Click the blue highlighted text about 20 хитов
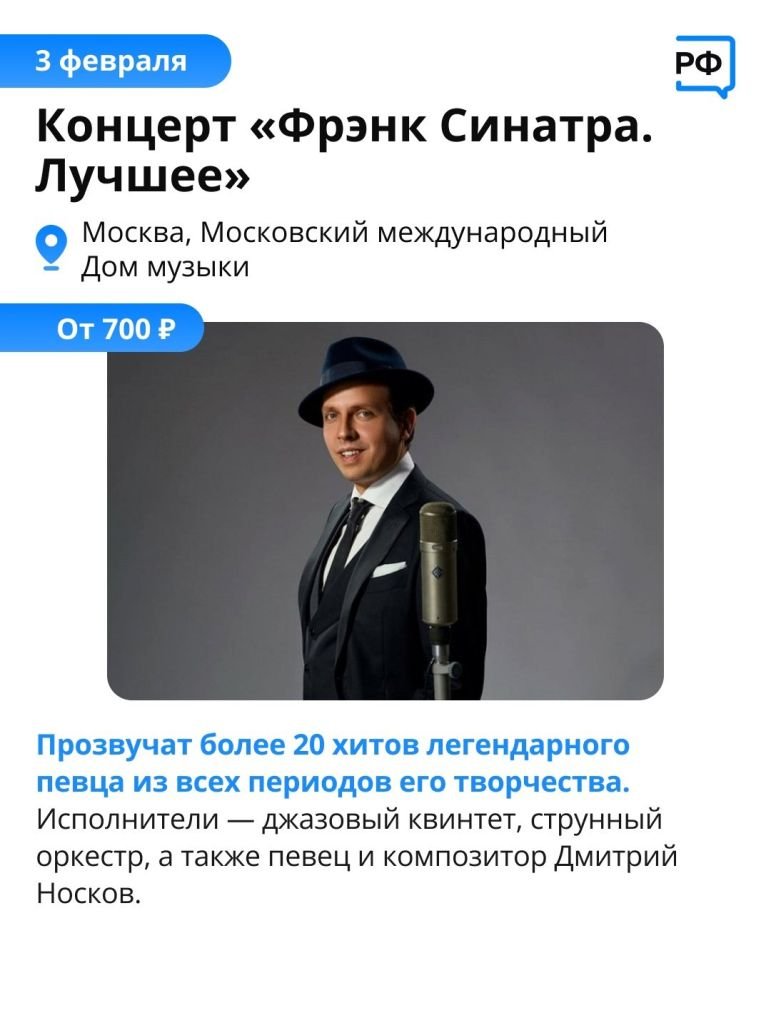 [x=333, y=764]
